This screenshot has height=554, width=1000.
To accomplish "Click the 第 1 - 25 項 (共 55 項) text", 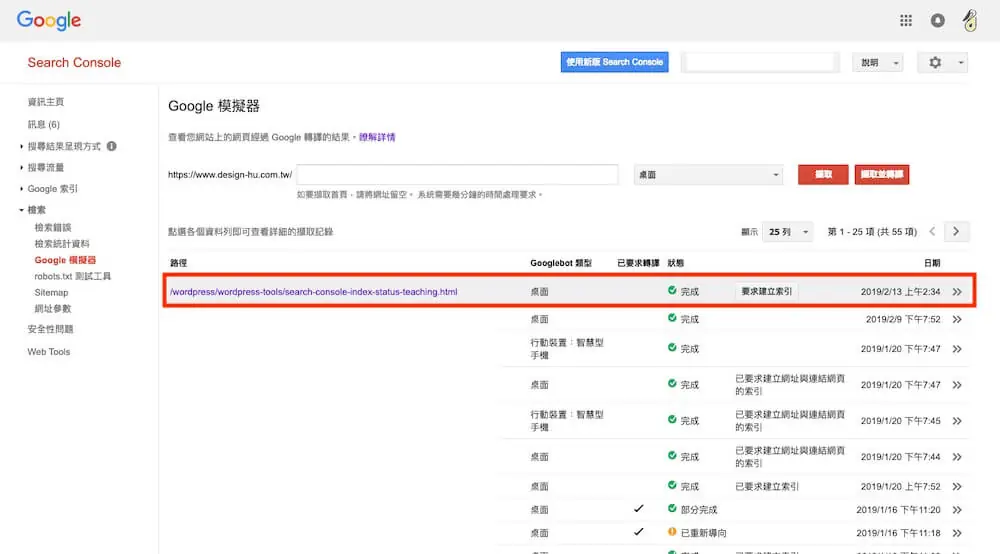I will tap(872, 231).
